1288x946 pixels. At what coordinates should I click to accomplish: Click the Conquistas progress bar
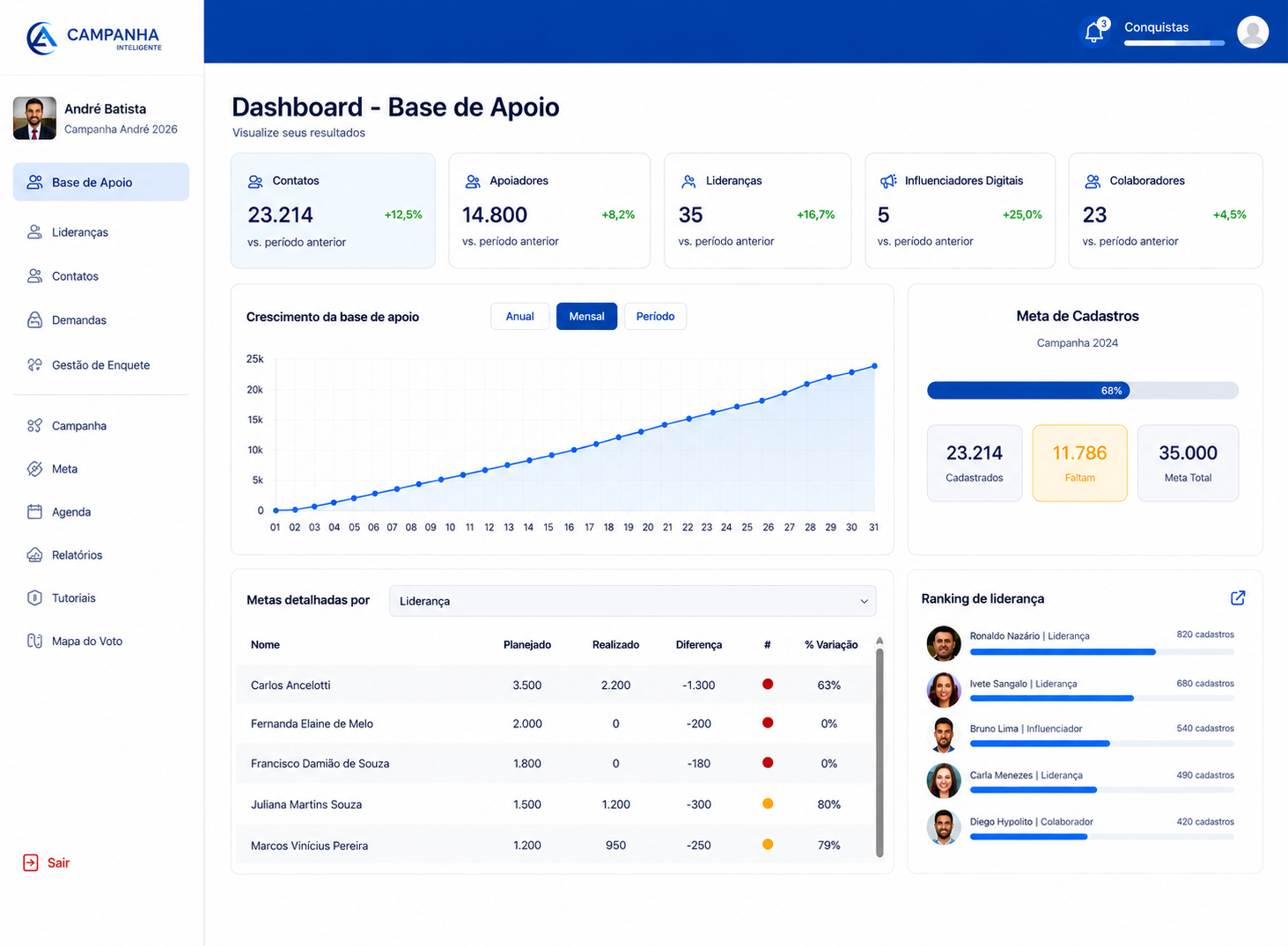tap(1174, 43)
